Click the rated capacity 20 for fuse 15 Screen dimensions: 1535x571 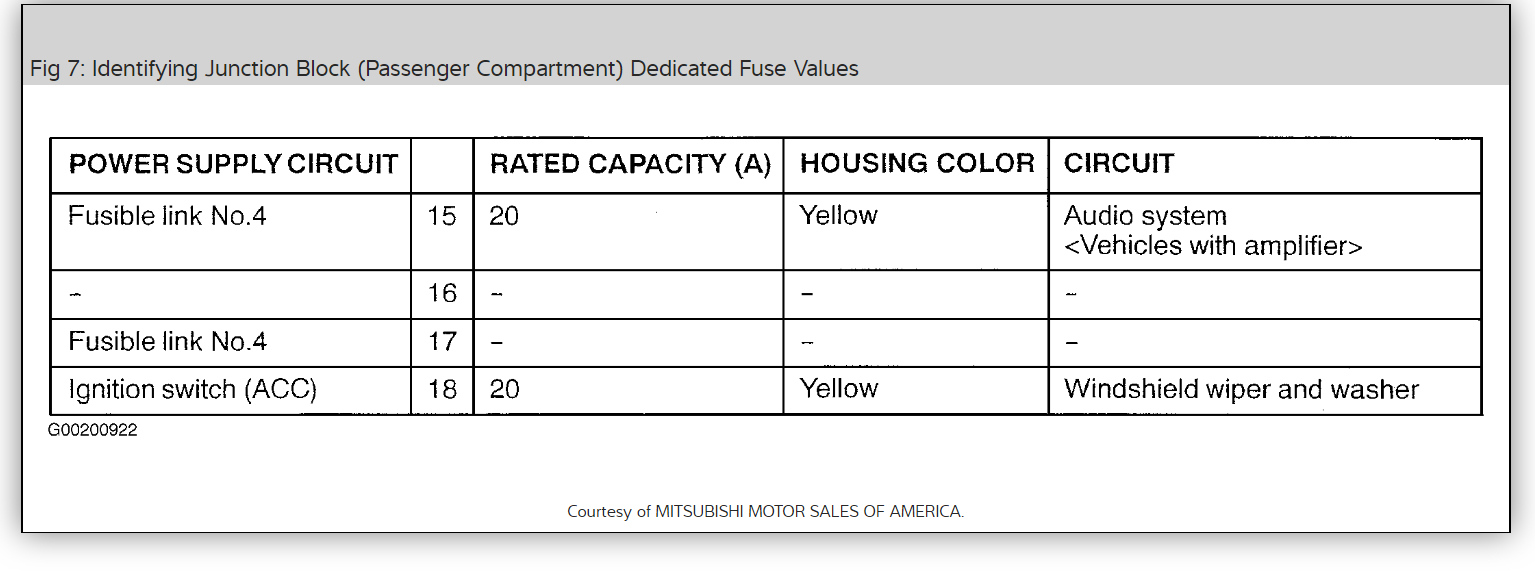[505, 216]
